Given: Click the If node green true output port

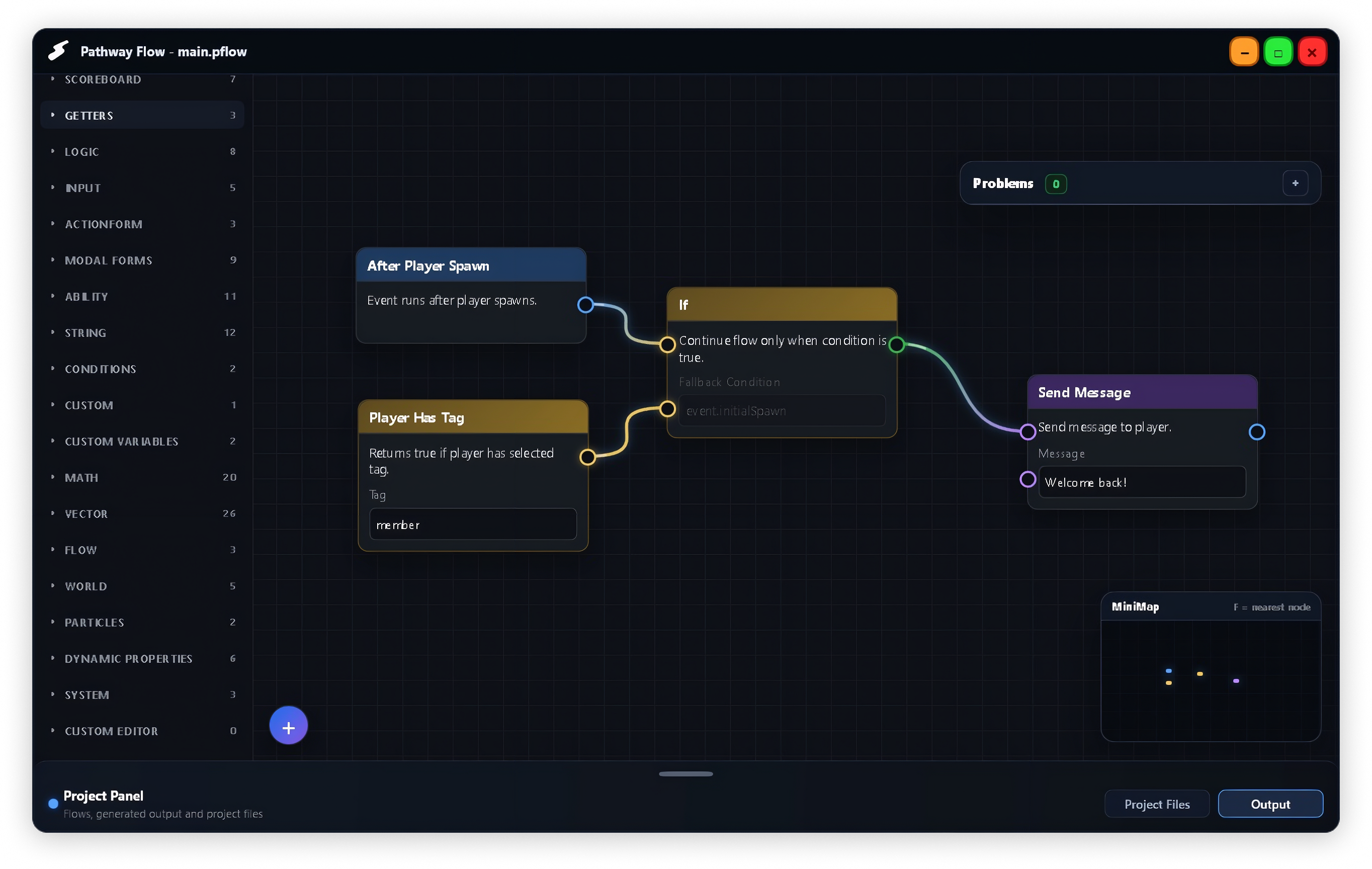Looking at the screenshot, I should click(x=896, y=344).
